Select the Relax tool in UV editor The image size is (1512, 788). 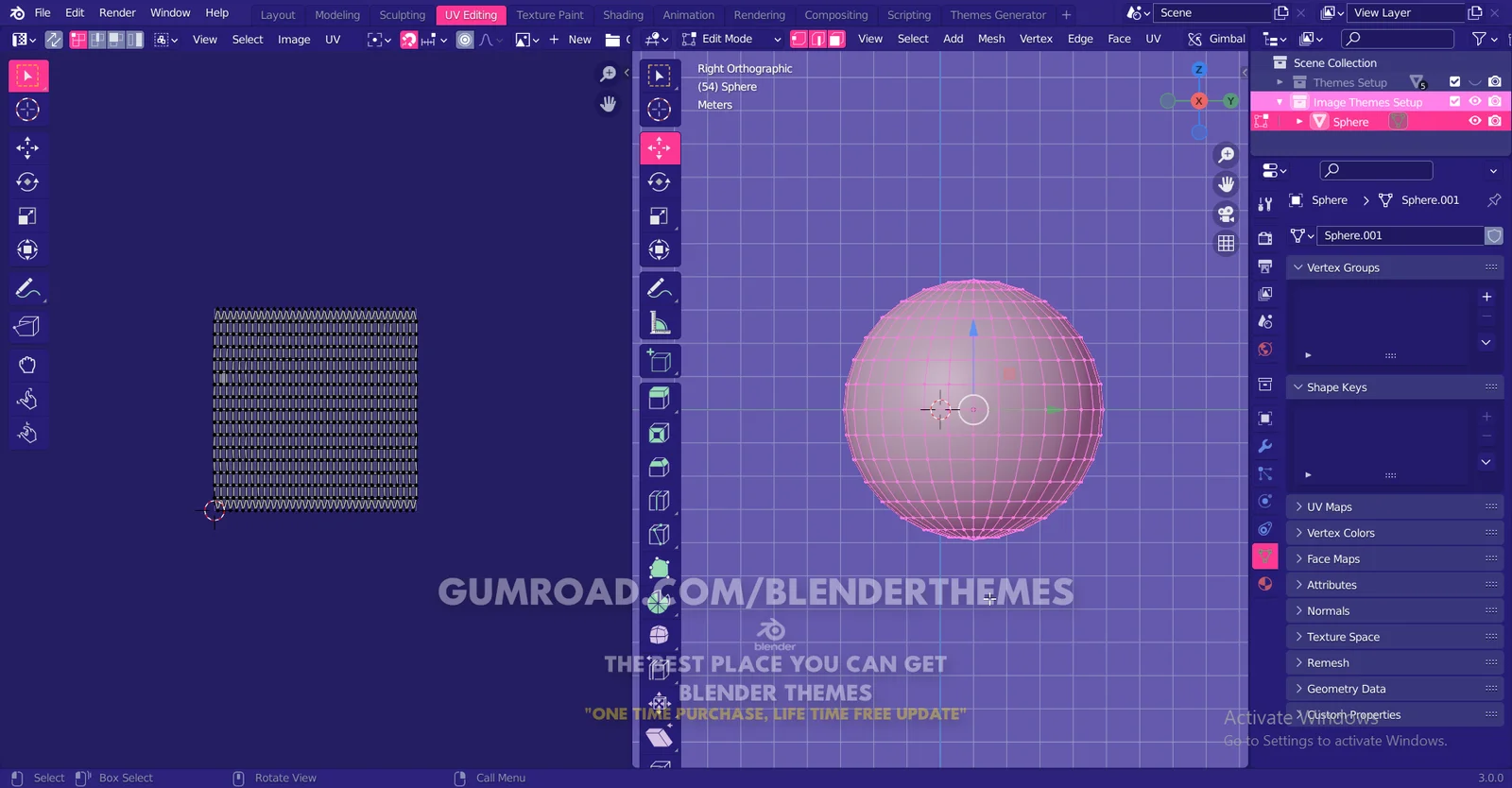[28, 399]
